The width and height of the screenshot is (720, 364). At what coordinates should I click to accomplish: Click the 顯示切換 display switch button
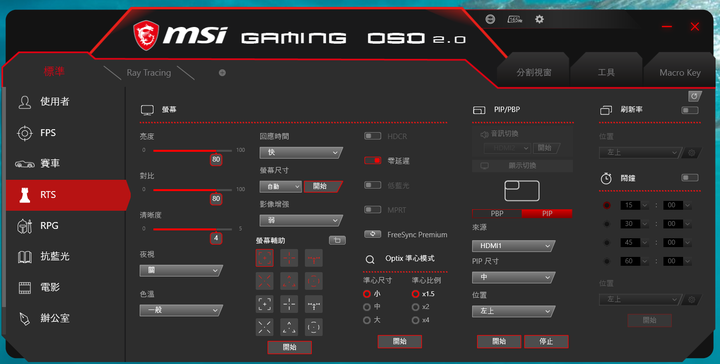tap(522, 166)
